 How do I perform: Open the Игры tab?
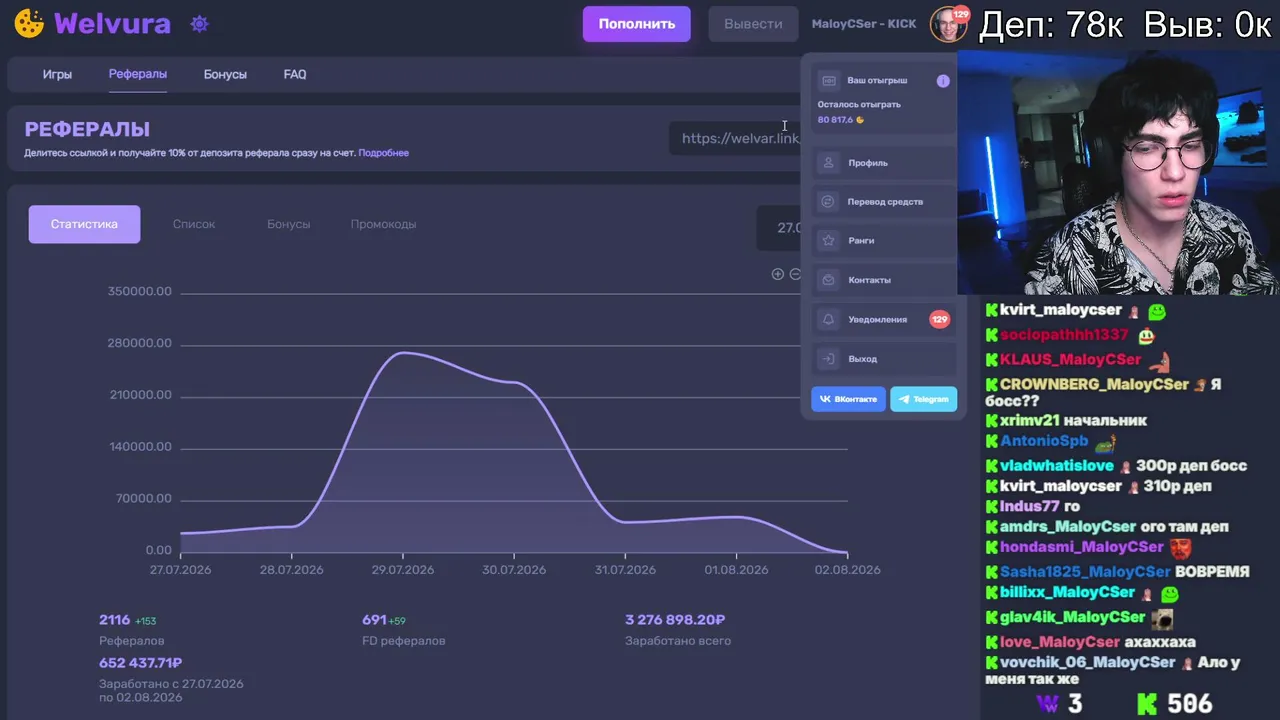(57, 74)
